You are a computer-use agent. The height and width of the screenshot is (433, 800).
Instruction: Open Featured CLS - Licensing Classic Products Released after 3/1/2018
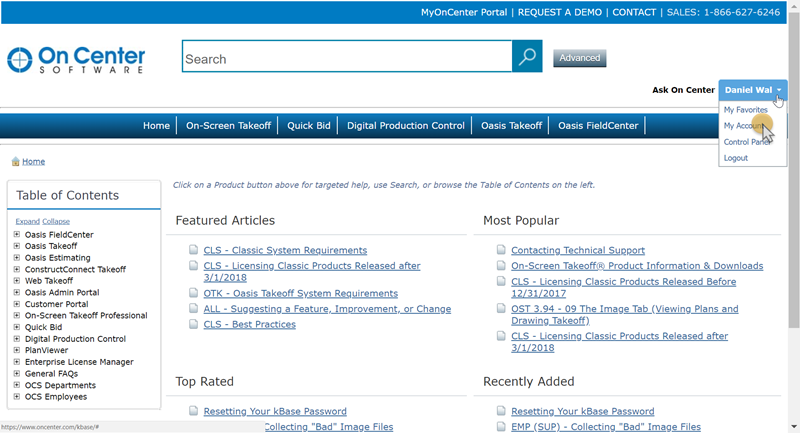tap(312, 271)
